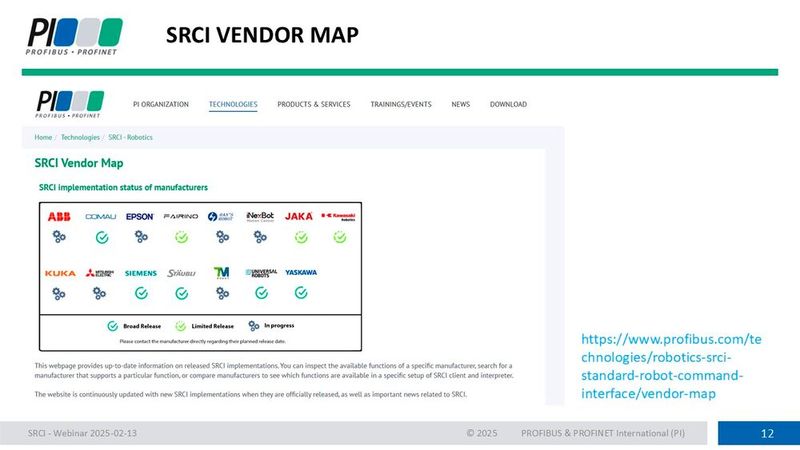
Task: Click the gears status icon under TM Robot
Action: [x=222, y=293]
